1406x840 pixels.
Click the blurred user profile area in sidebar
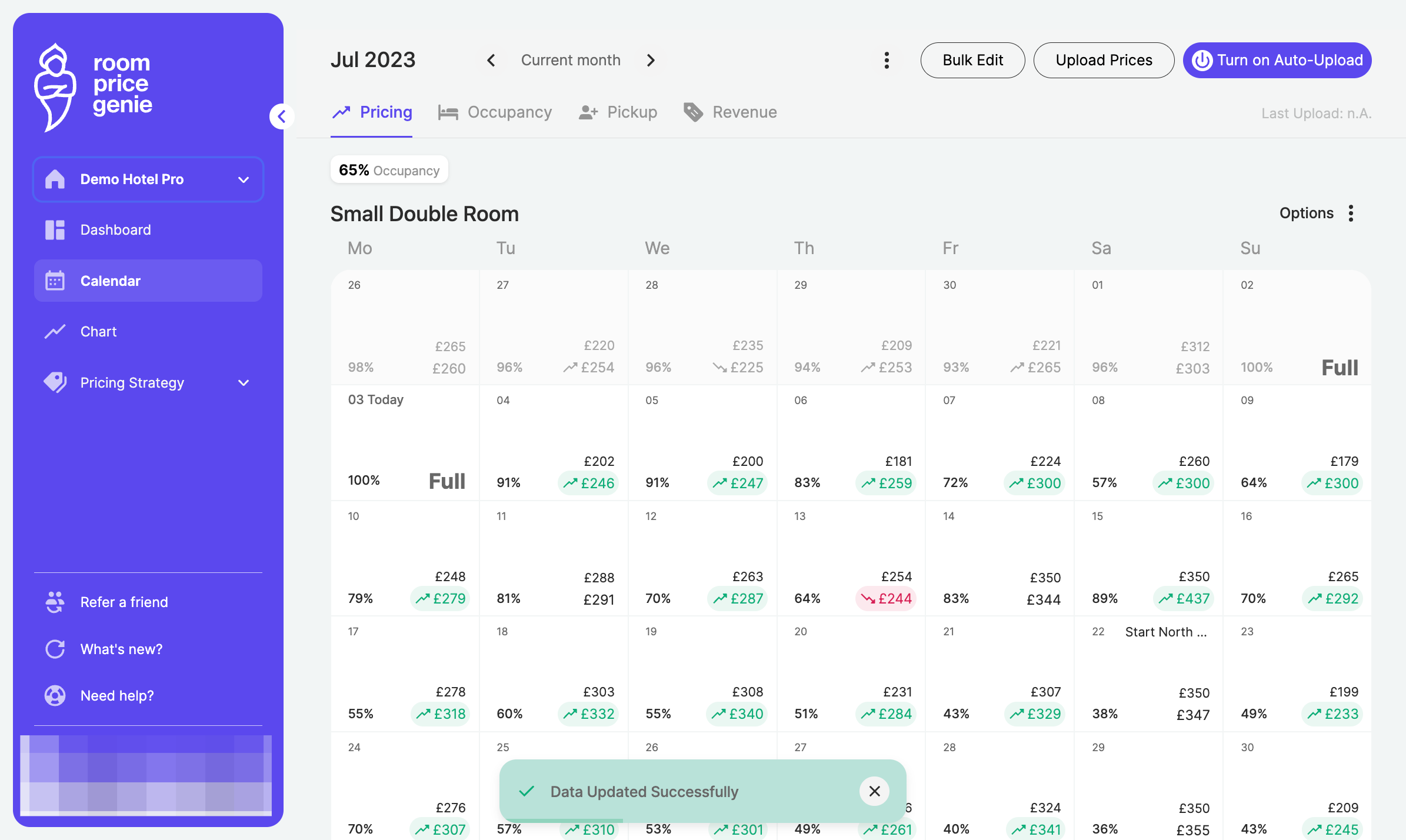[146, 776]
